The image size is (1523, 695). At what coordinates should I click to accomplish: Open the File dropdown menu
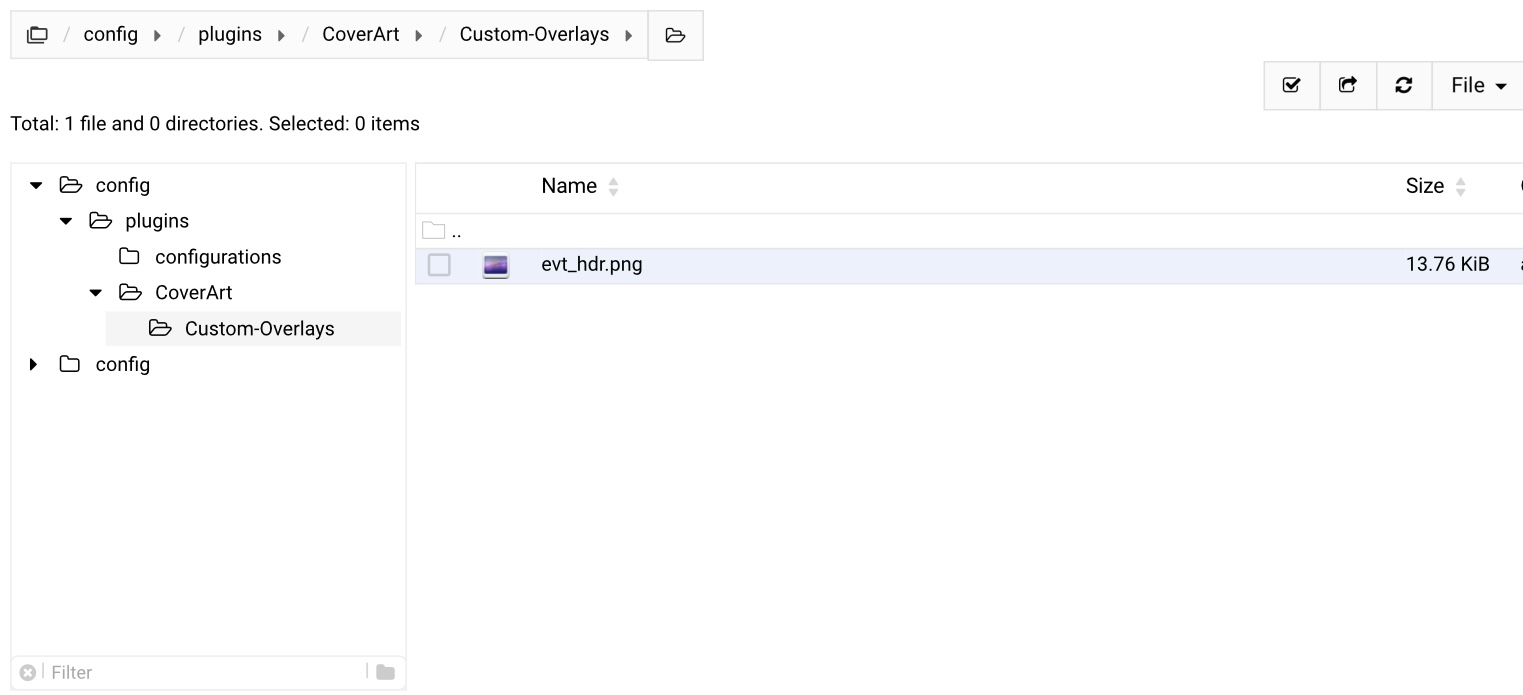[x=1478, y=86]
